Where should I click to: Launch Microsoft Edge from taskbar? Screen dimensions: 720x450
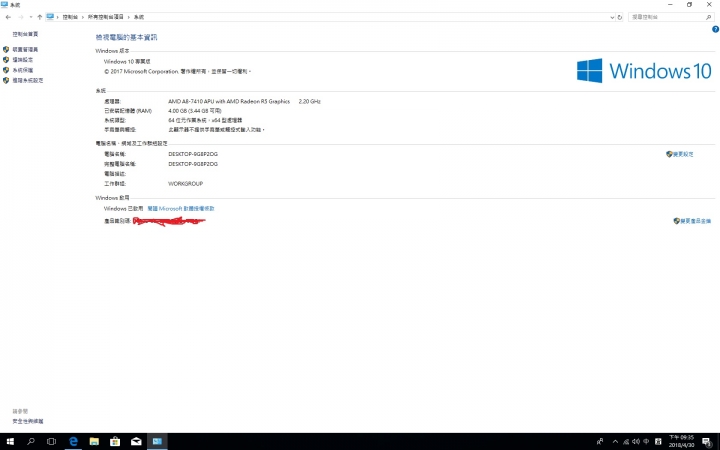pos(73,441)
